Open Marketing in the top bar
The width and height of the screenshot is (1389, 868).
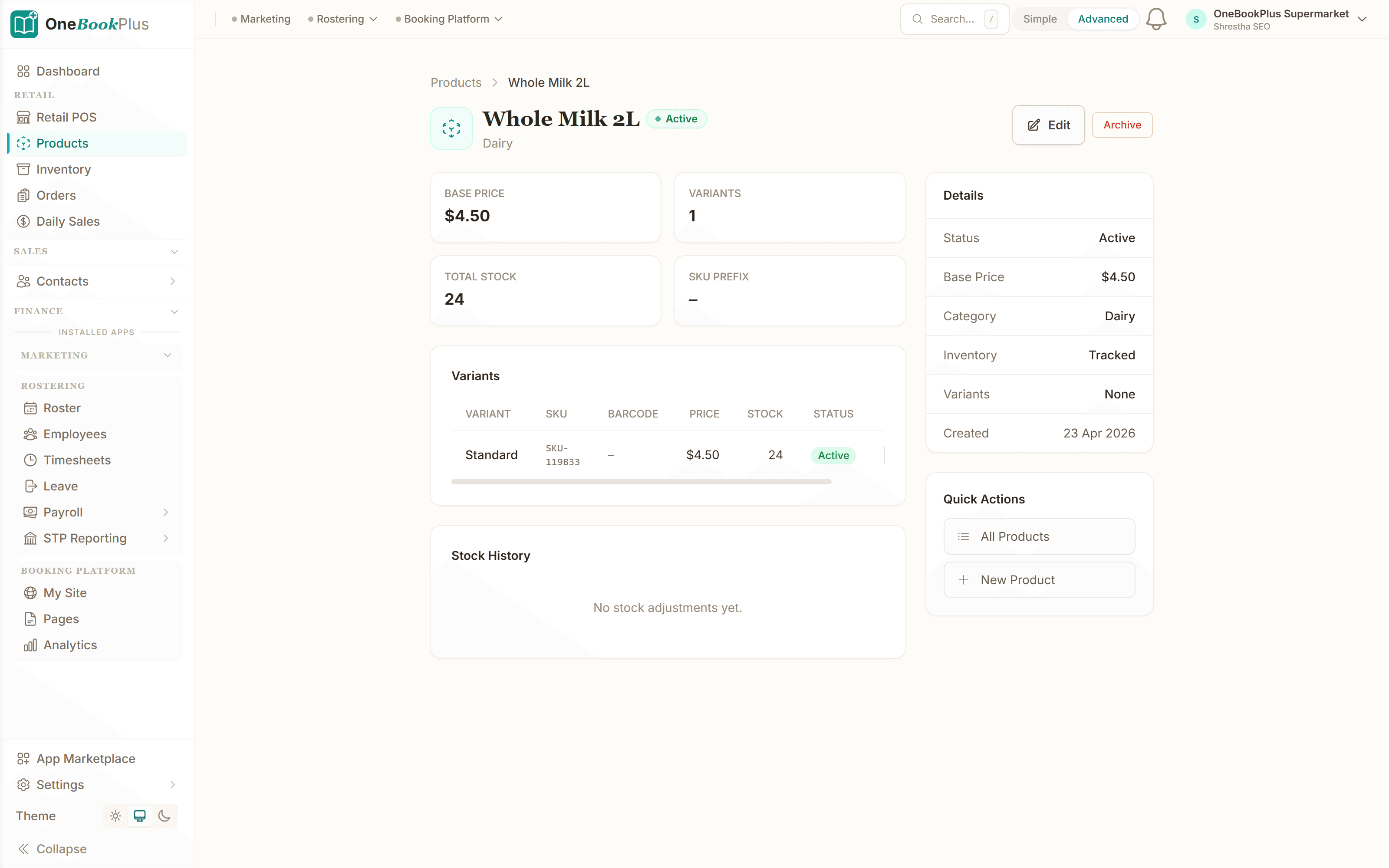click(260, 19)
